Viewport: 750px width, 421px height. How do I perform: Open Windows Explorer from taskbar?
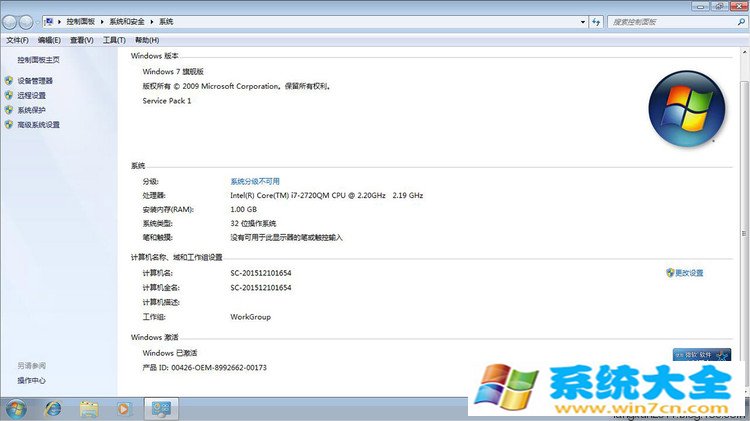click(88, 409)
